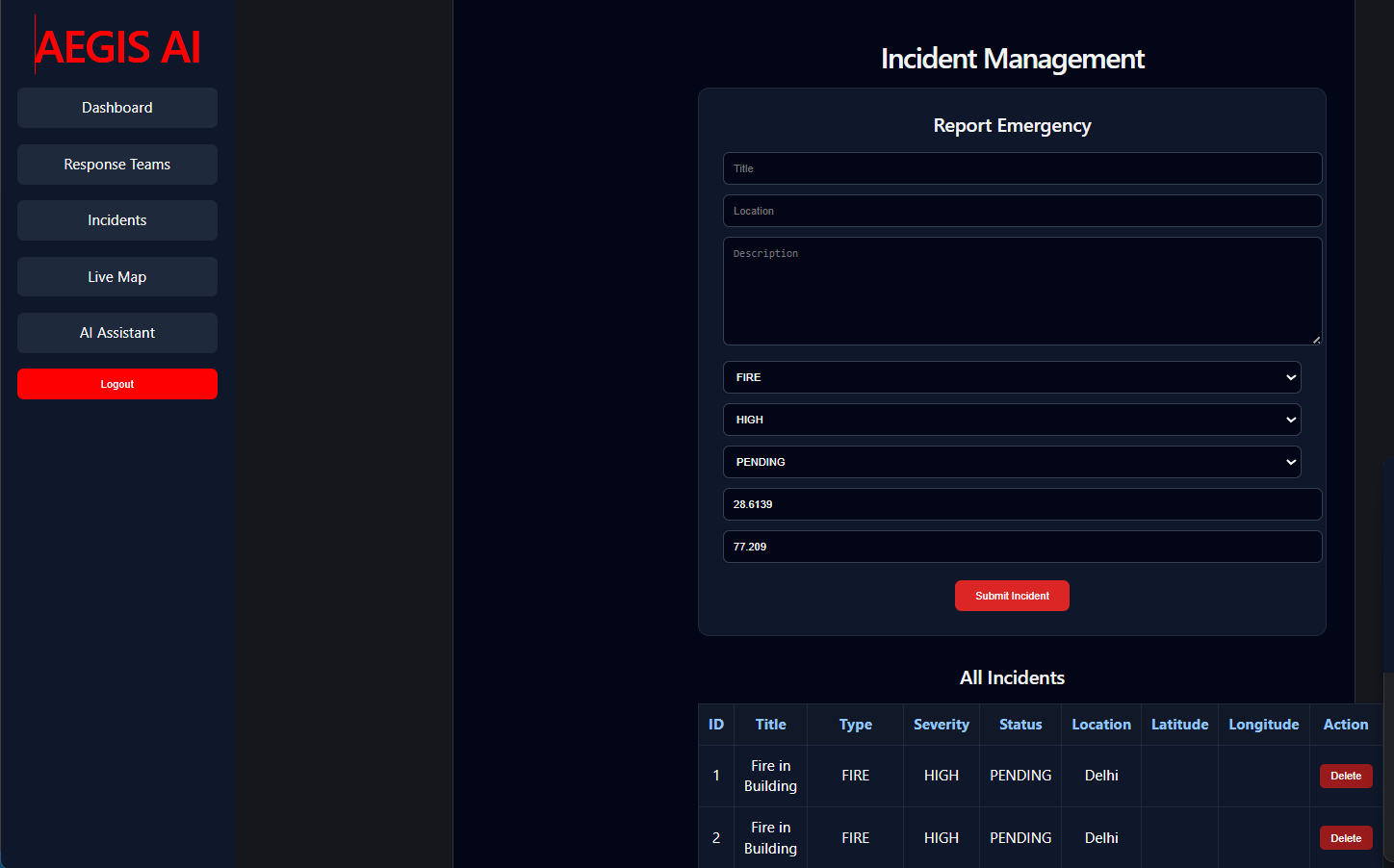Click the Delhi location cell in row 2
Viewport: 1394px width, 868px height.
[x=1101, y=838]
